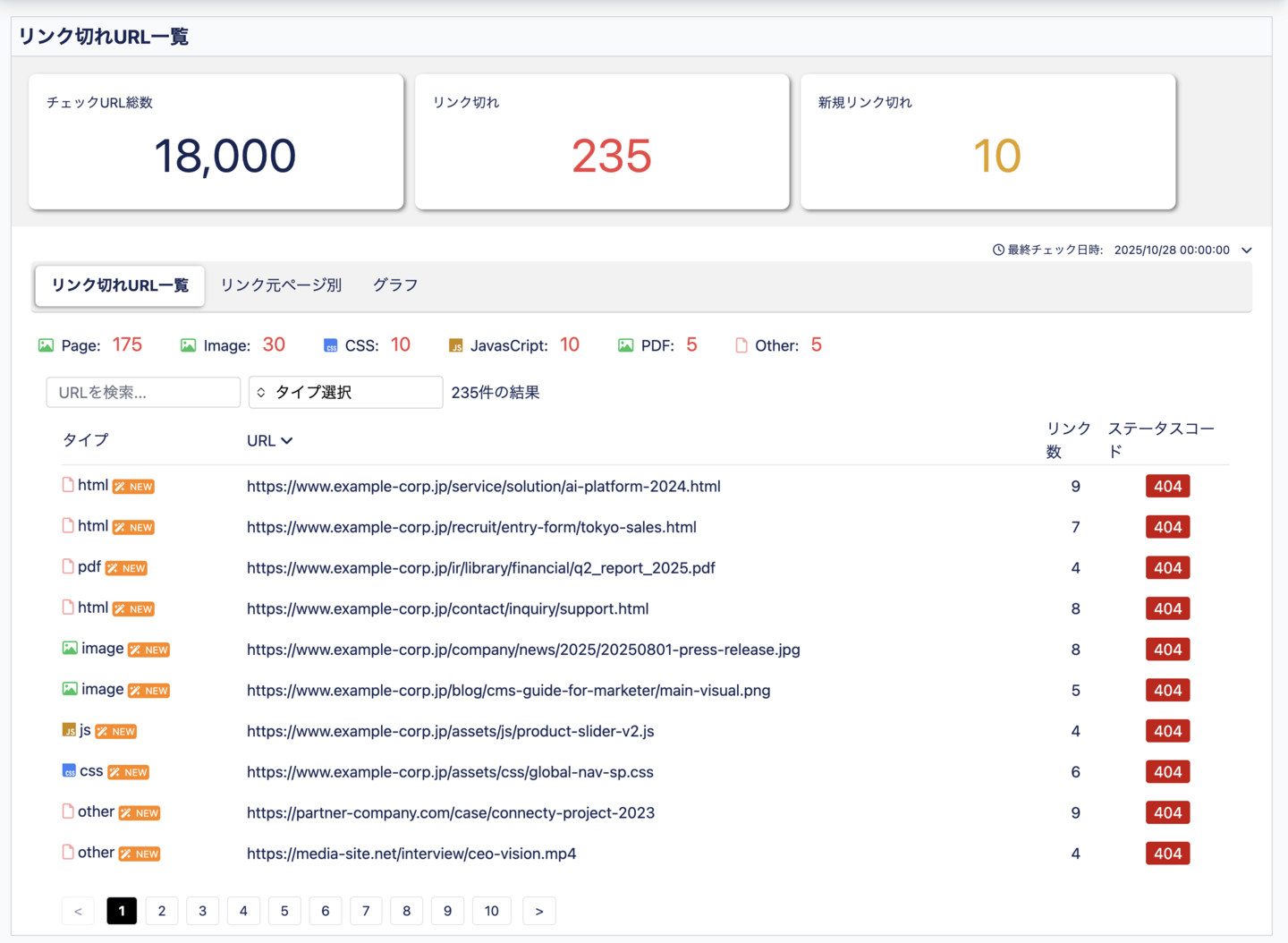The height and width of the screenshot is (943, 1288).
Task: Click the clock icon beside last check date
Action: [998, 250]
